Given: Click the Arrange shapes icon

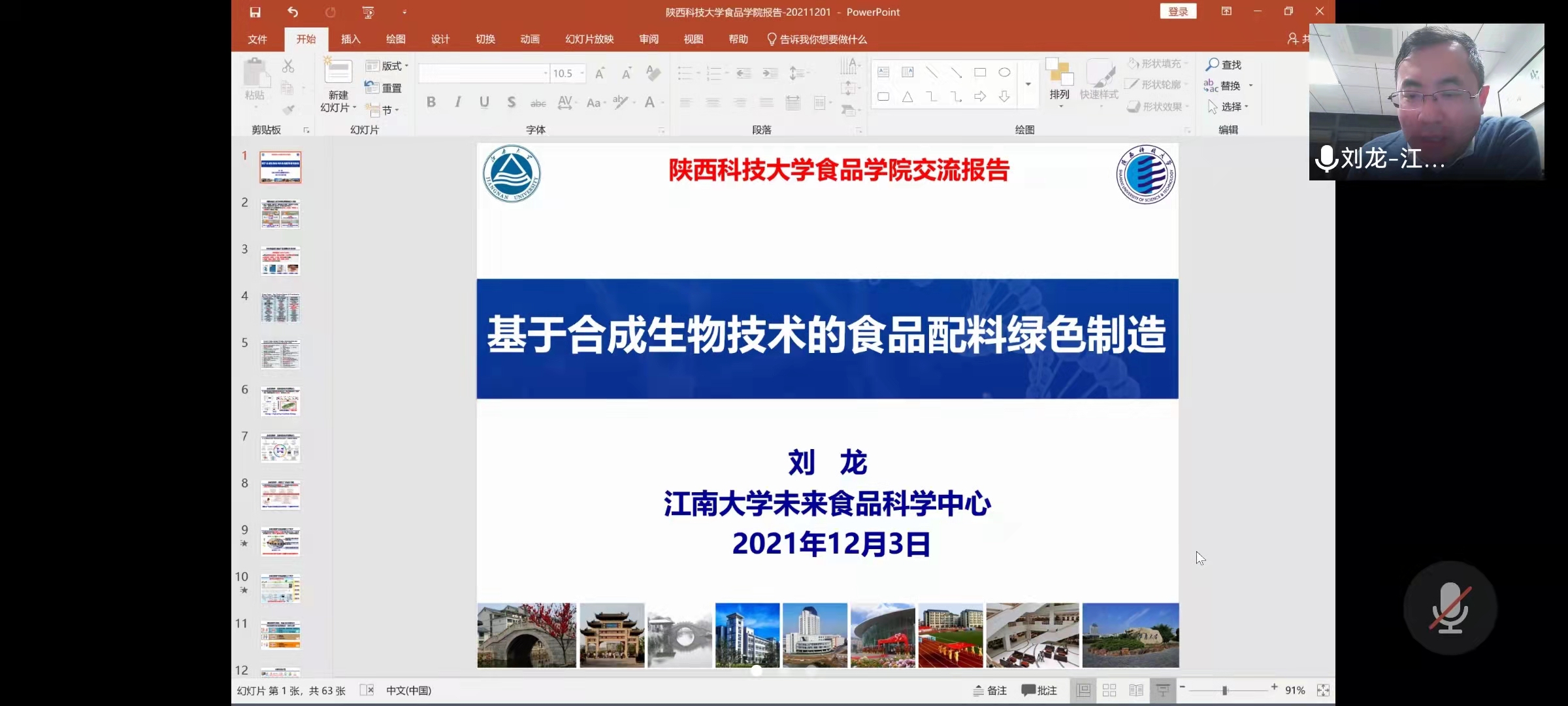Looking at the screenshot, I should point(1059,73).
